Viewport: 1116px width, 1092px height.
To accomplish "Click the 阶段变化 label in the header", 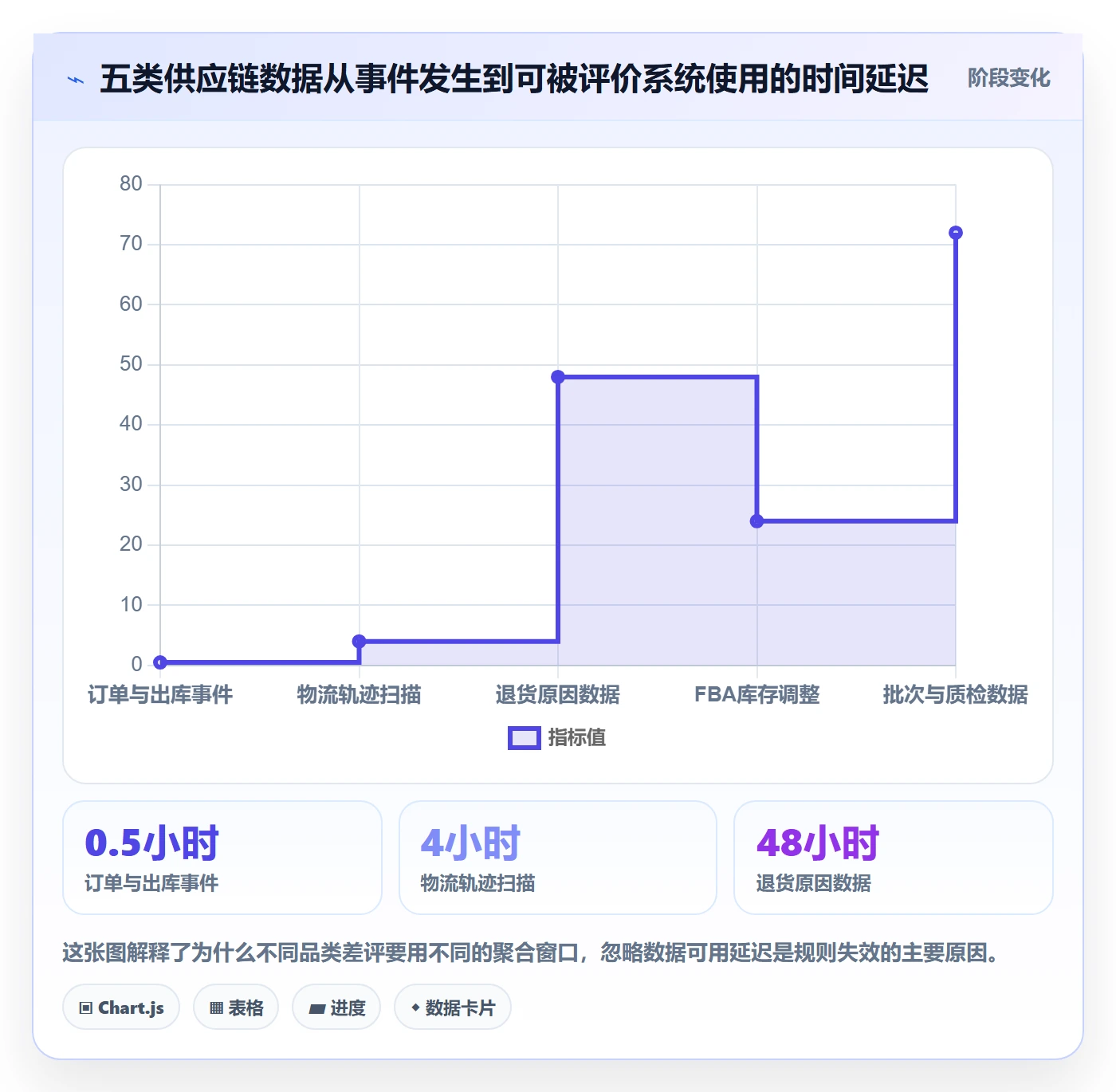I will pyautogui.click(x=1008, y=78).
